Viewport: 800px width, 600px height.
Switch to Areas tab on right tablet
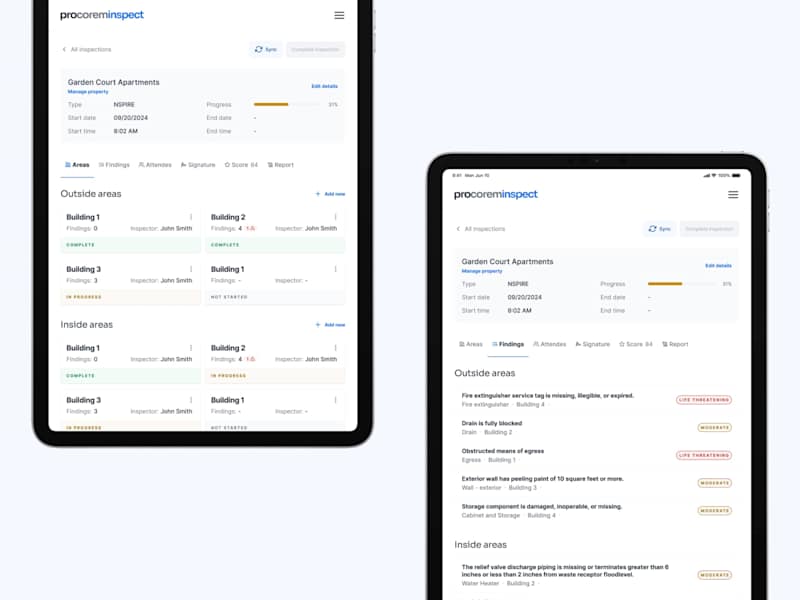470,344
